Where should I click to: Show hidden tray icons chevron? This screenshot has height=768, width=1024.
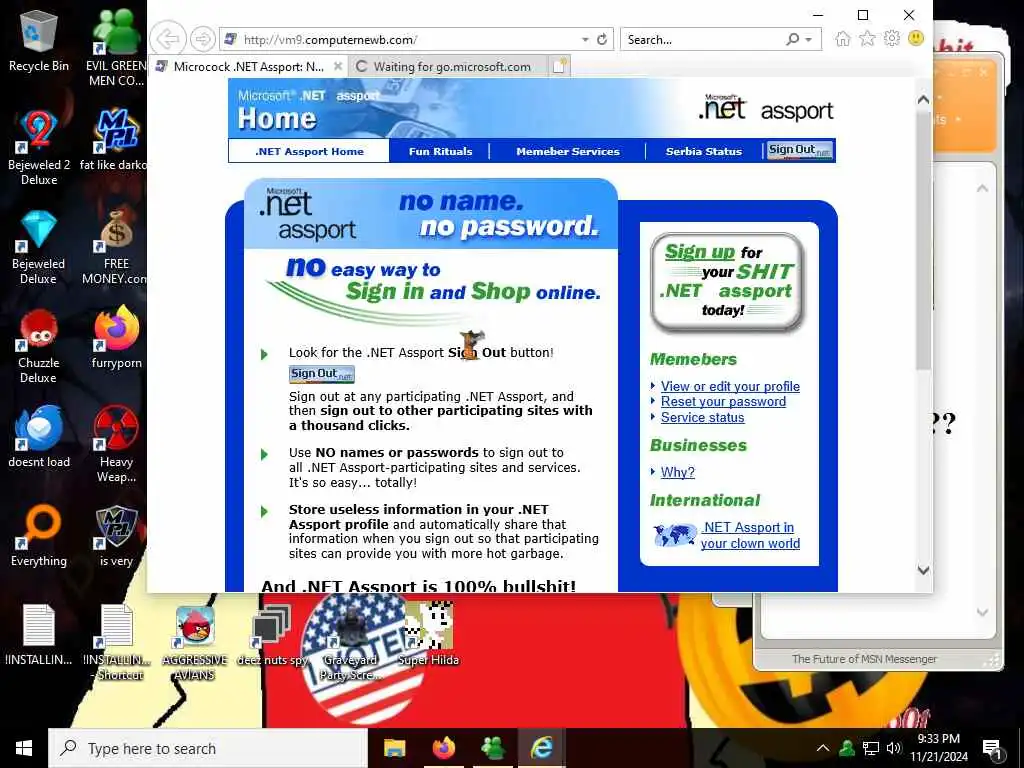822,748
